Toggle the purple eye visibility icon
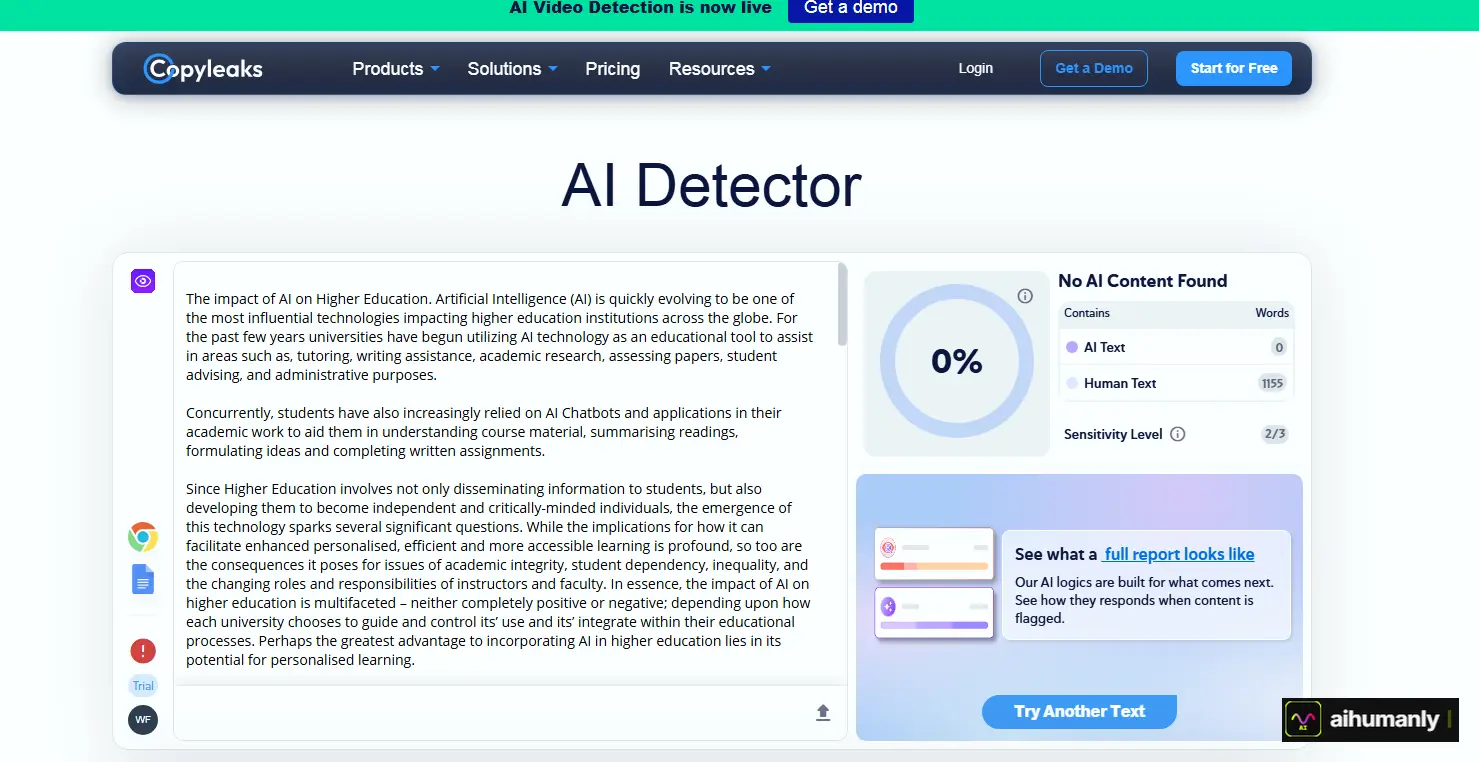The image size is (1479, 762). point(143,281)
